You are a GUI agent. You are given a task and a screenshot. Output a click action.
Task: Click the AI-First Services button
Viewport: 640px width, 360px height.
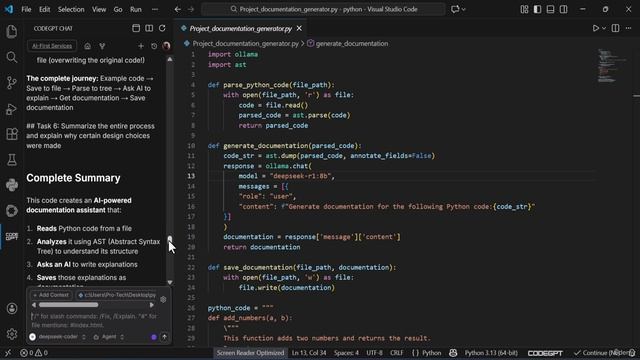52,46
